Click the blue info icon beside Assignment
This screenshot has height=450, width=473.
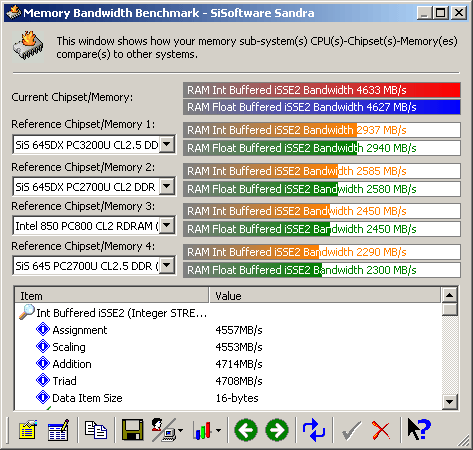pos(43,329)
